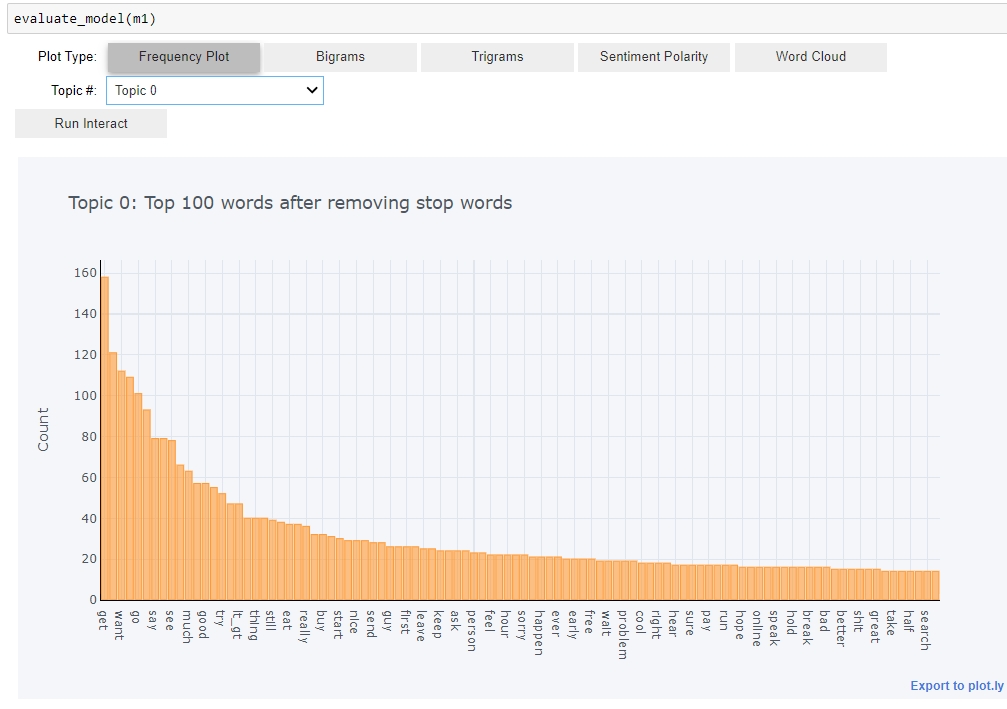Image resolution: width=1007 pixels, height=709 pixels.
Task: Switch plot type to Bigrams
Action: click(340, 57)
